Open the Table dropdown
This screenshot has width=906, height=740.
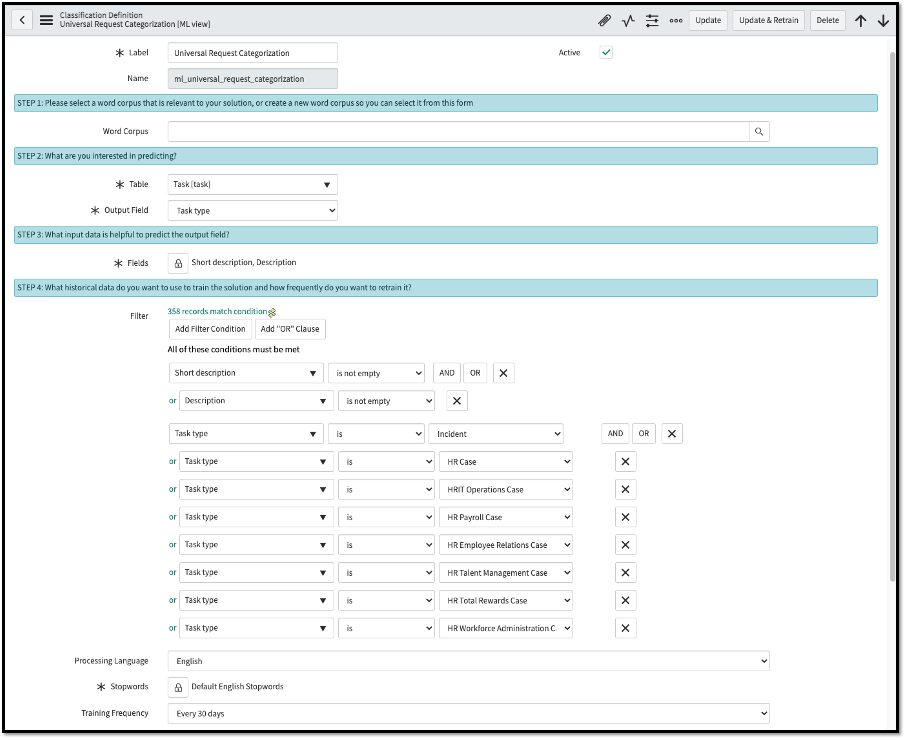coord(252,184)
